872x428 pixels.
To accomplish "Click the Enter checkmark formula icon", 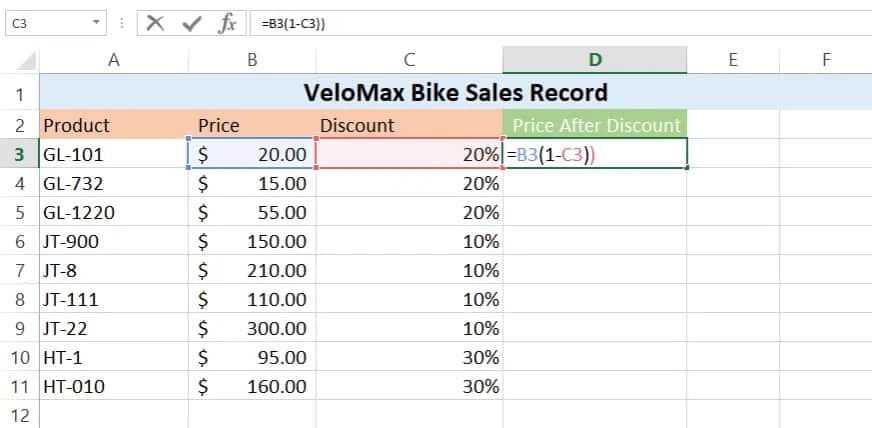I will 191,23.
